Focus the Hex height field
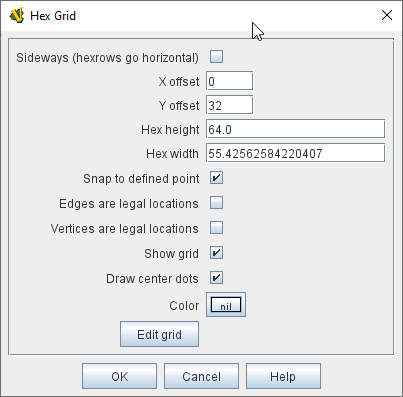Image resolution: width=403 pixels, height=397 pixels. [x=295, y=129]
